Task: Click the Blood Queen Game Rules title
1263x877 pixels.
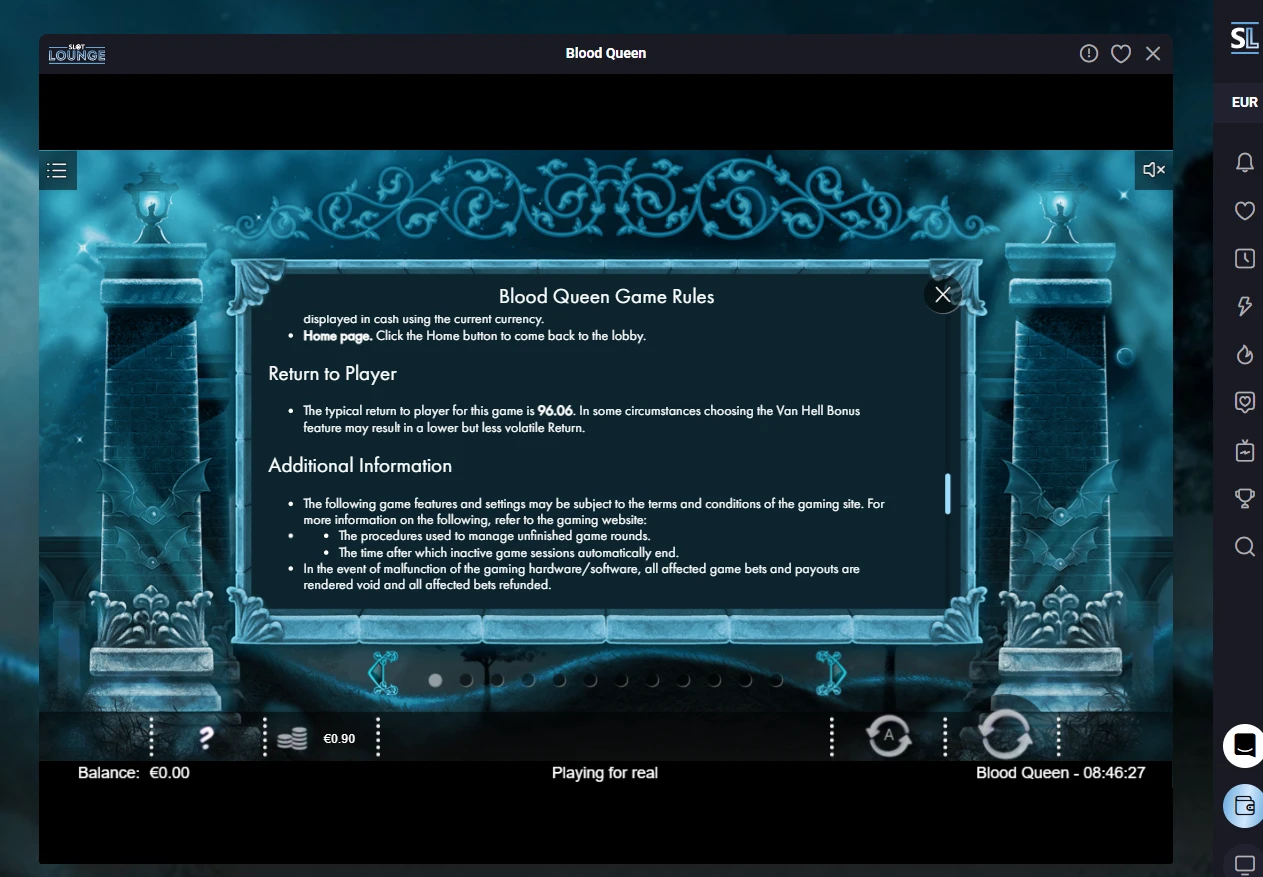Action: (607, 296)
